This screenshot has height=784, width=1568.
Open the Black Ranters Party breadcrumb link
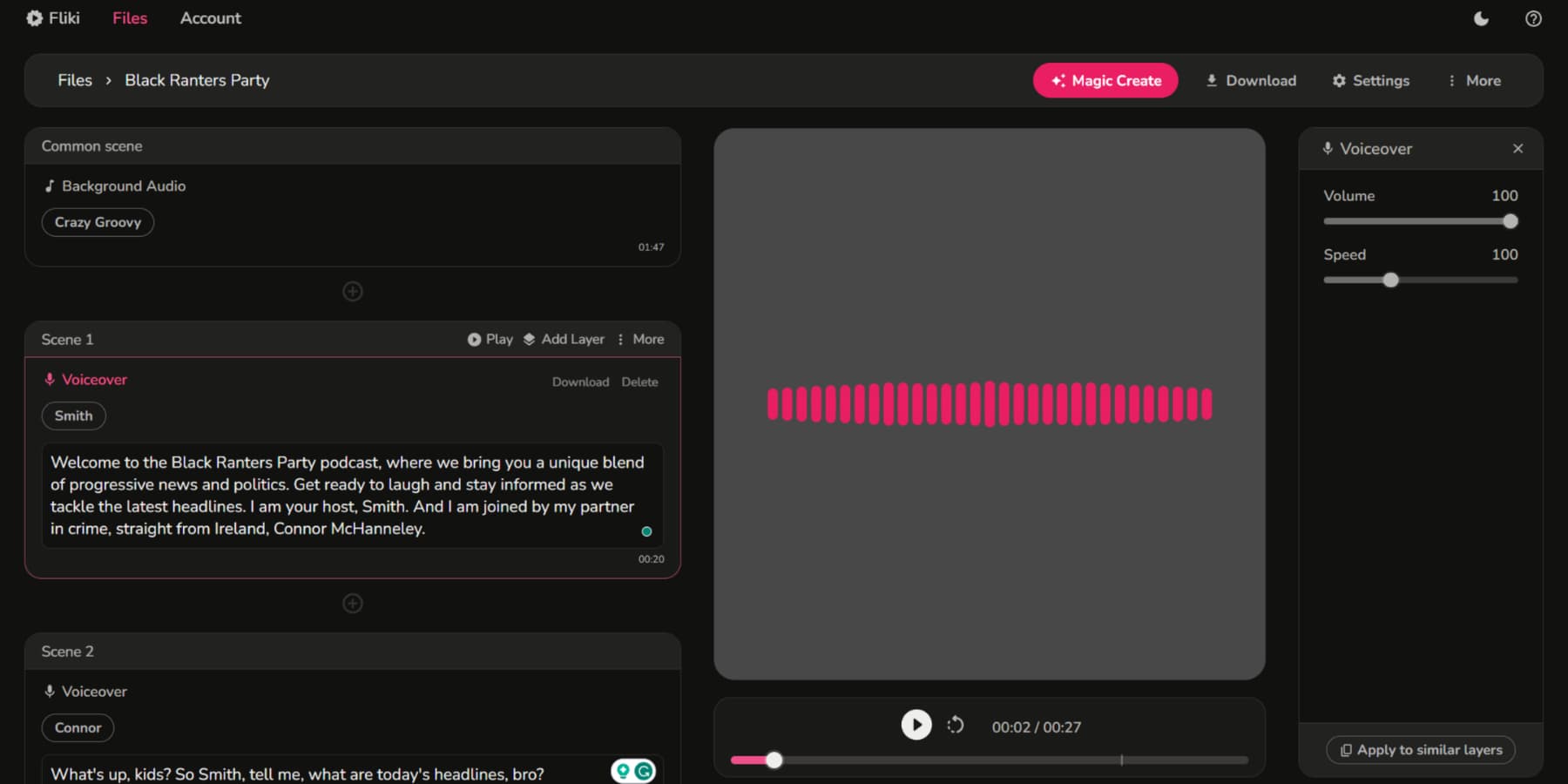(197, 80)
